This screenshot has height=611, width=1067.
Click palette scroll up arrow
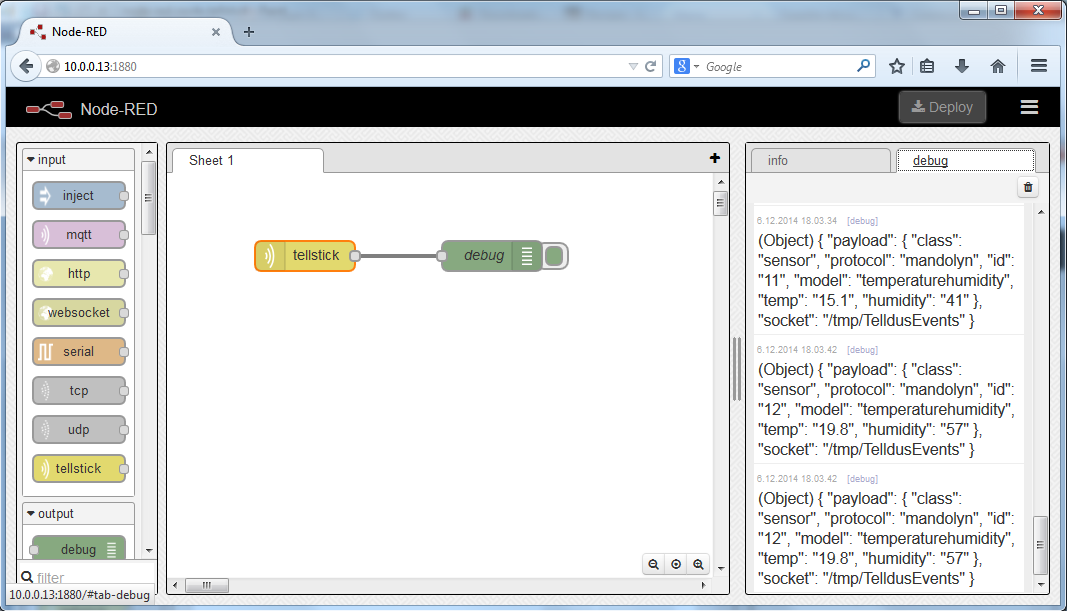149,152
